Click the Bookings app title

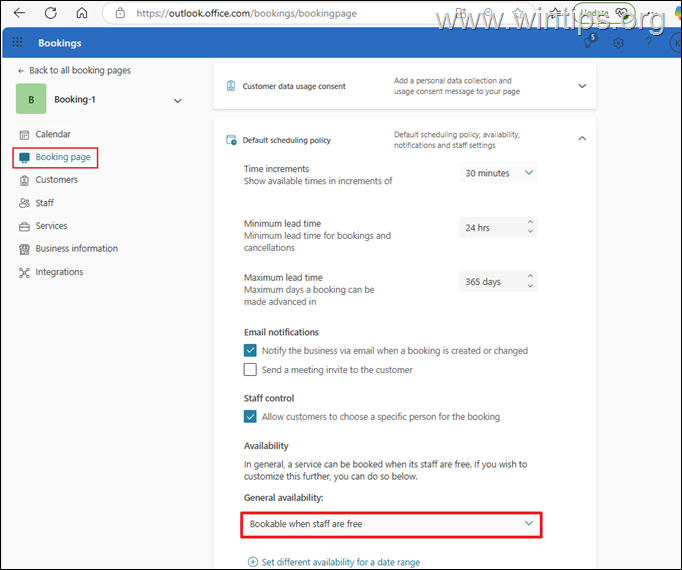click(60, 43)
